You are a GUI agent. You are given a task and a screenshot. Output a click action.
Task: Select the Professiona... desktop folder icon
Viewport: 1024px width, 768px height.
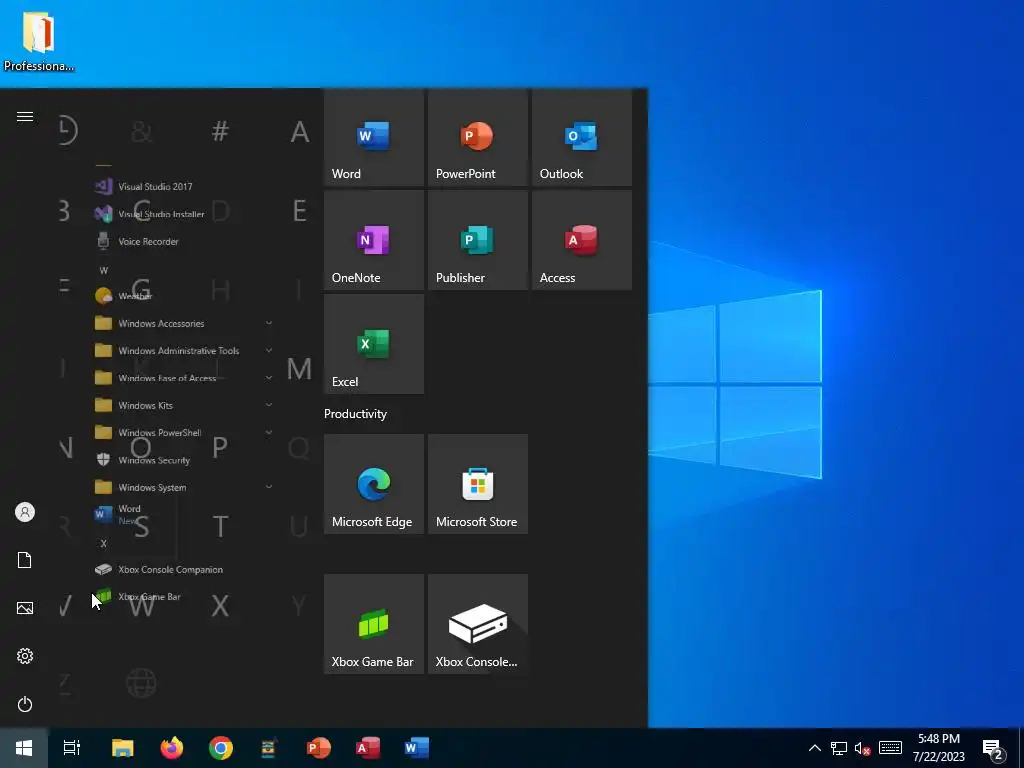38,40
